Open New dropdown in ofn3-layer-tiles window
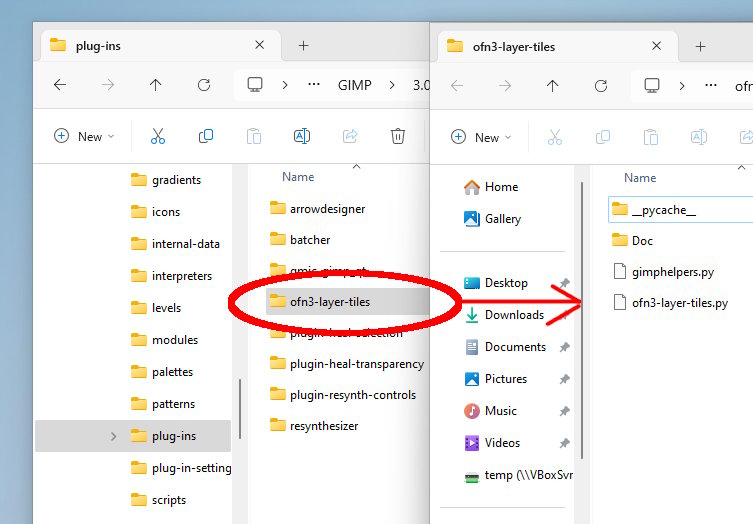The image size is (753, 524). pyautogui.click(x=481, y=137)
